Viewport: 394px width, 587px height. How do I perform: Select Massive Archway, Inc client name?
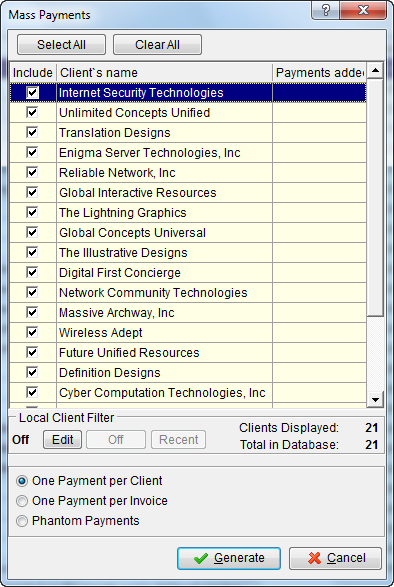click(x=117, y=313)
